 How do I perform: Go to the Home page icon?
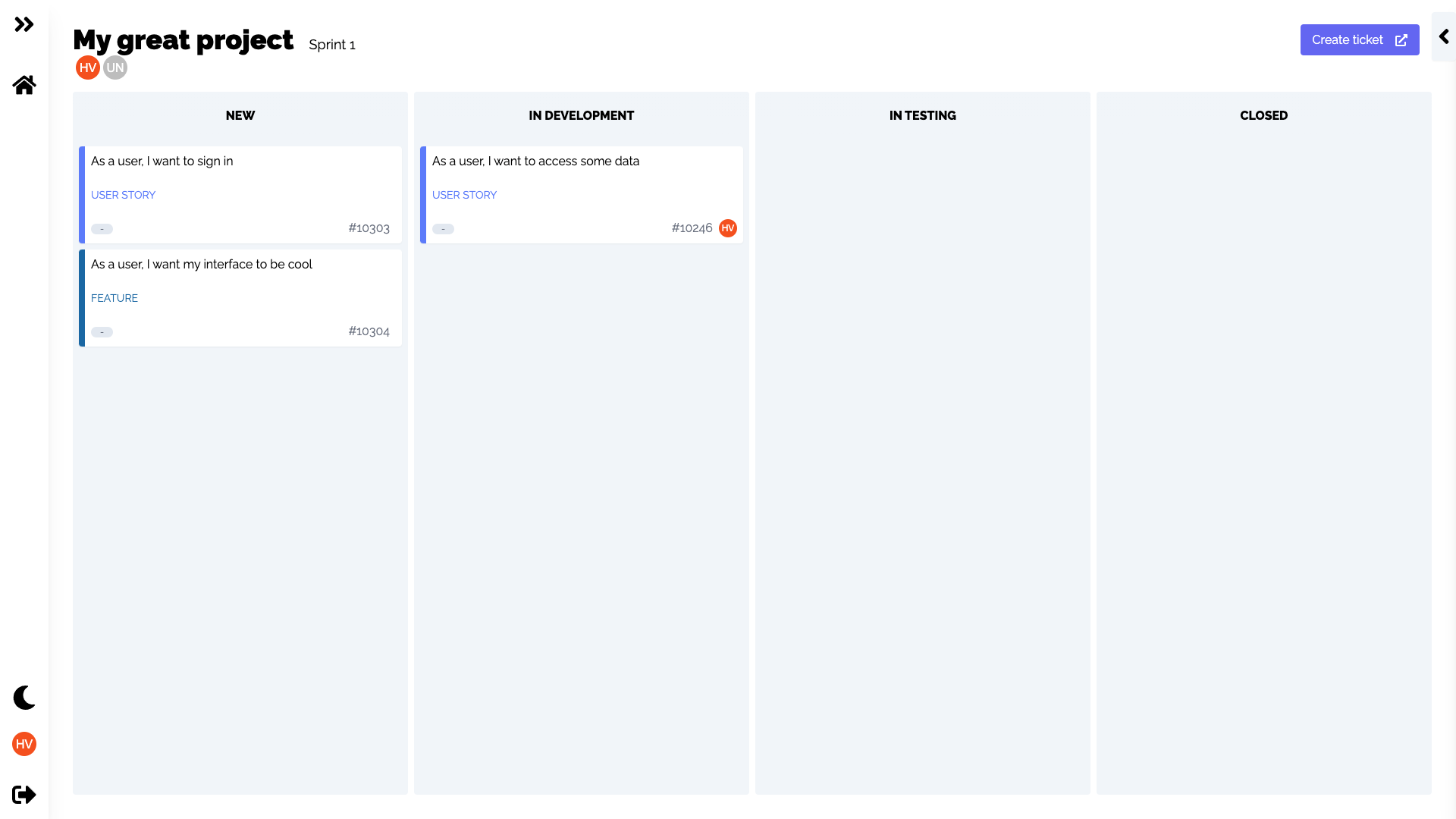24,85
